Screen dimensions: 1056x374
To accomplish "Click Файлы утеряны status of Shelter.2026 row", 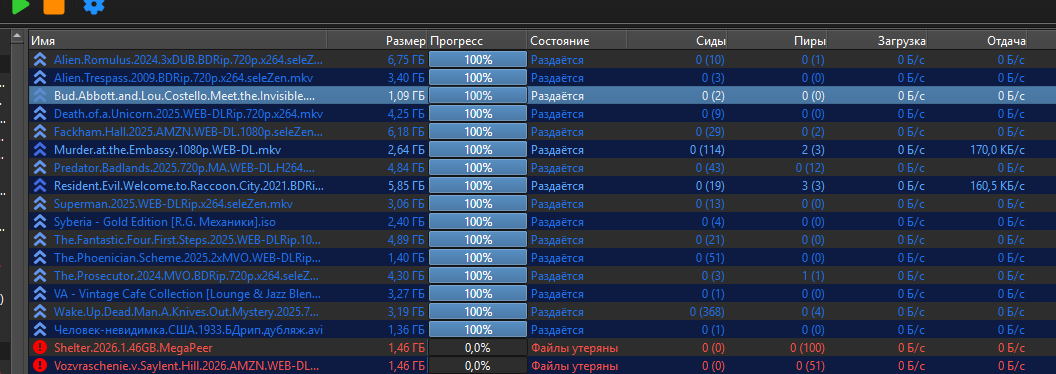I will click(574, 348).
